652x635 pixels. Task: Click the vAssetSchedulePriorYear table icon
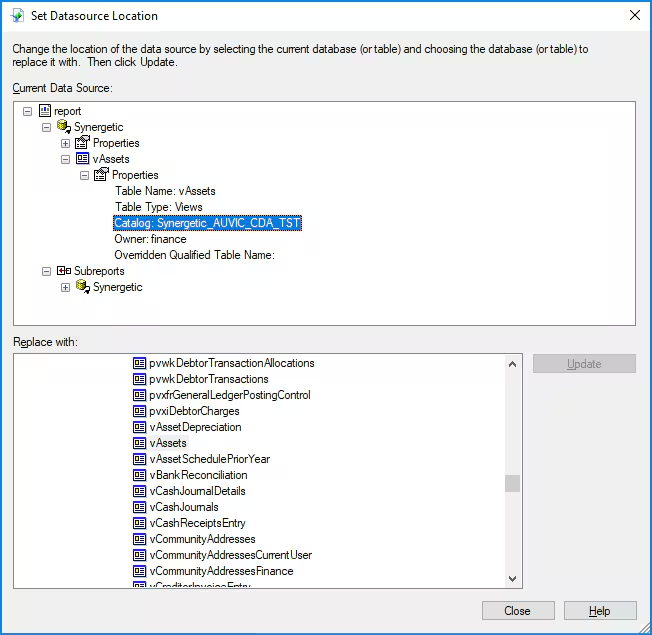click(139, 459)
